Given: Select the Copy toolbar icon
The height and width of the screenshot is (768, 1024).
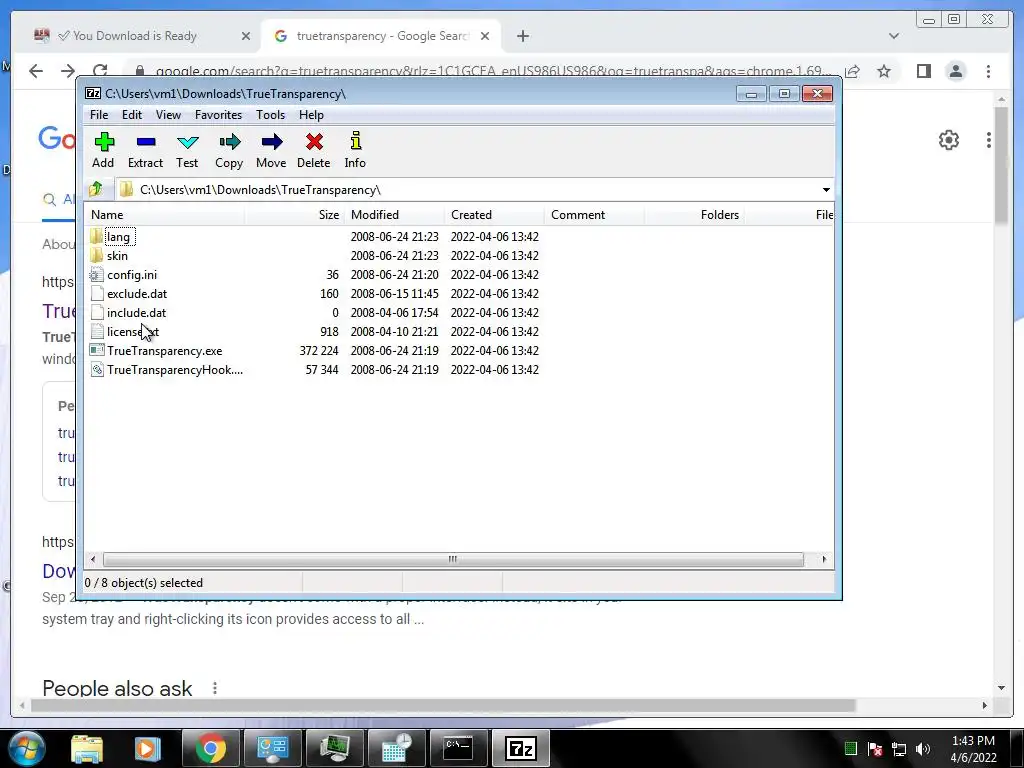Looking at the screenshot, I should (x=229, y=150).
